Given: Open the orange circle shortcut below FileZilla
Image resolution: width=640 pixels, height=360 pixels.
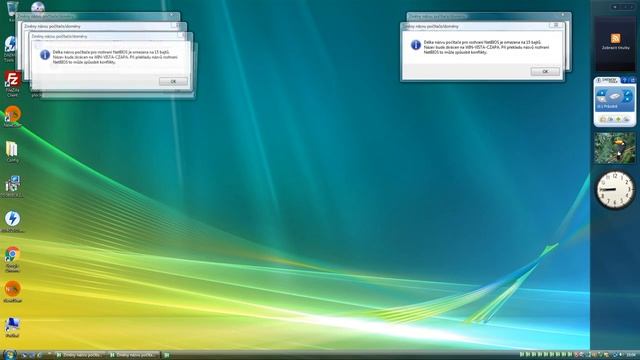Looking at the screenshot, I should [12, 114].
